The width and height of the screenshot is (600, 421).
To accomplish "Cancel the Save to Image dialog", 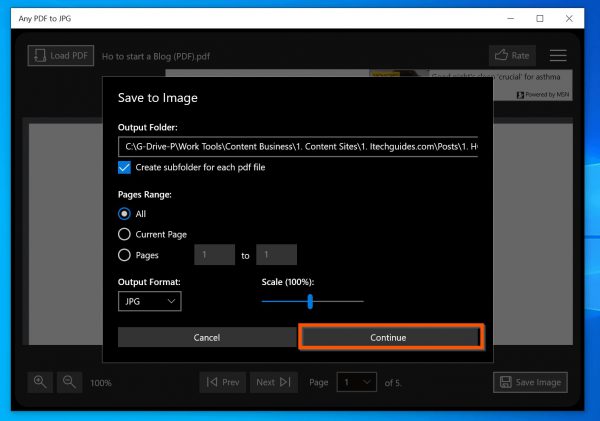I will coord(206,338).
